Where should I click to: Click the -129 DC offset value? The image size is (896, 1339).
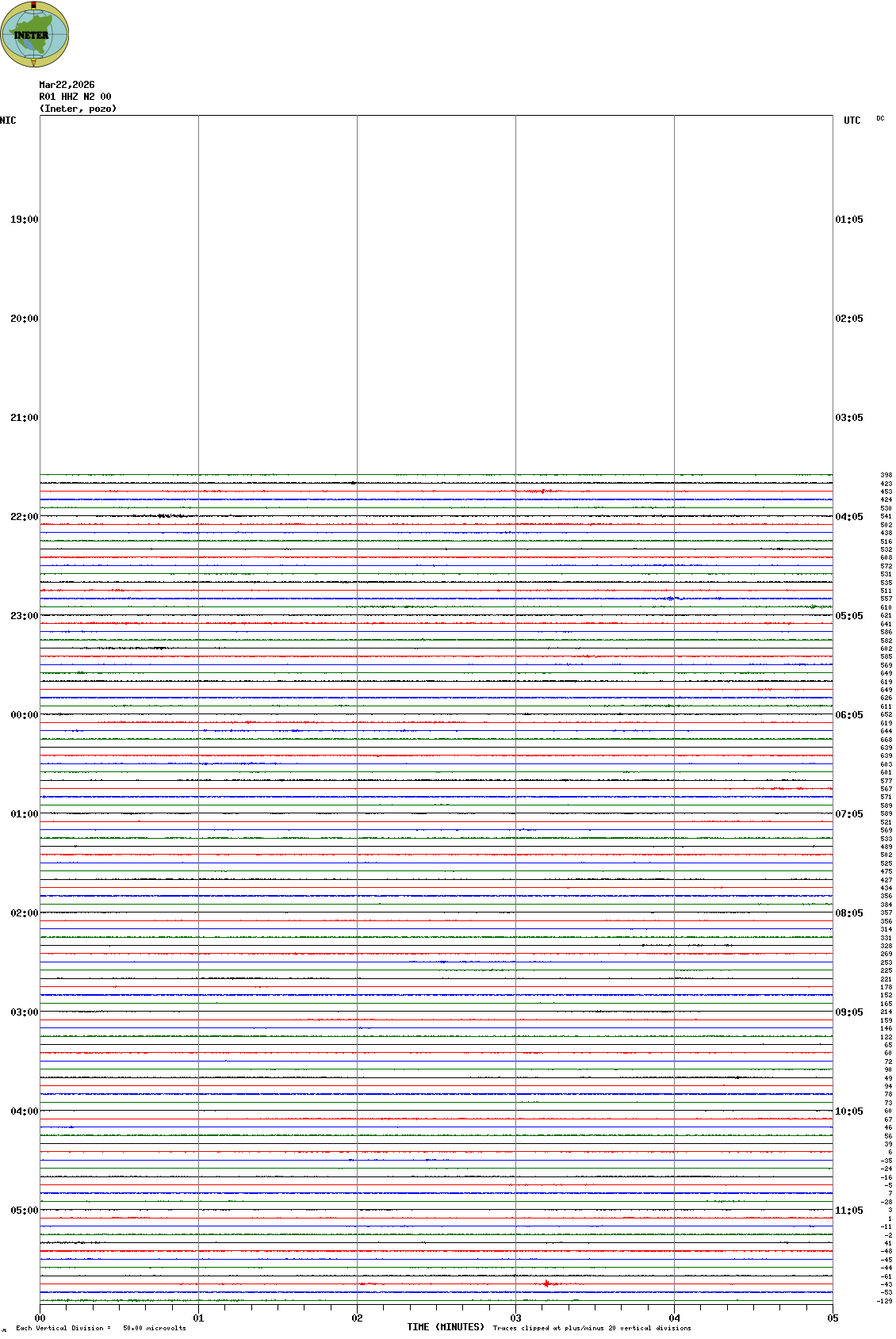point(885,1301)
